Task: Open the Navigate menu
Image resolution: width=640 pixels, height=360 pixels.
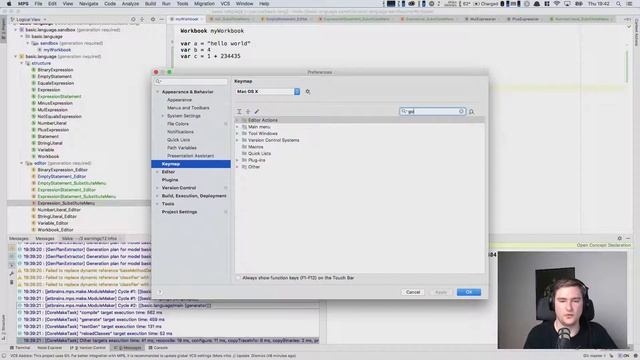Action: click(x=89, y=4)
